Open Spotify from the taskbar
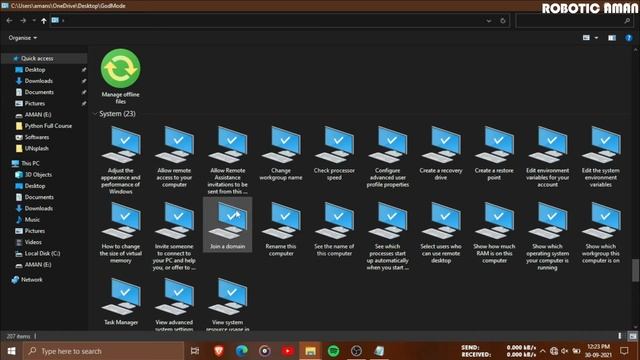 [333, 351]
